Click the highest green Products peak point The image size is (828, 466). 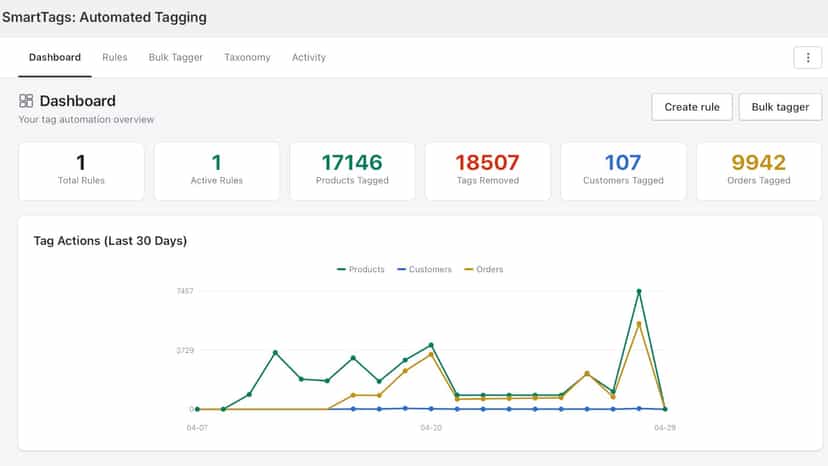[x=639, y=292]
